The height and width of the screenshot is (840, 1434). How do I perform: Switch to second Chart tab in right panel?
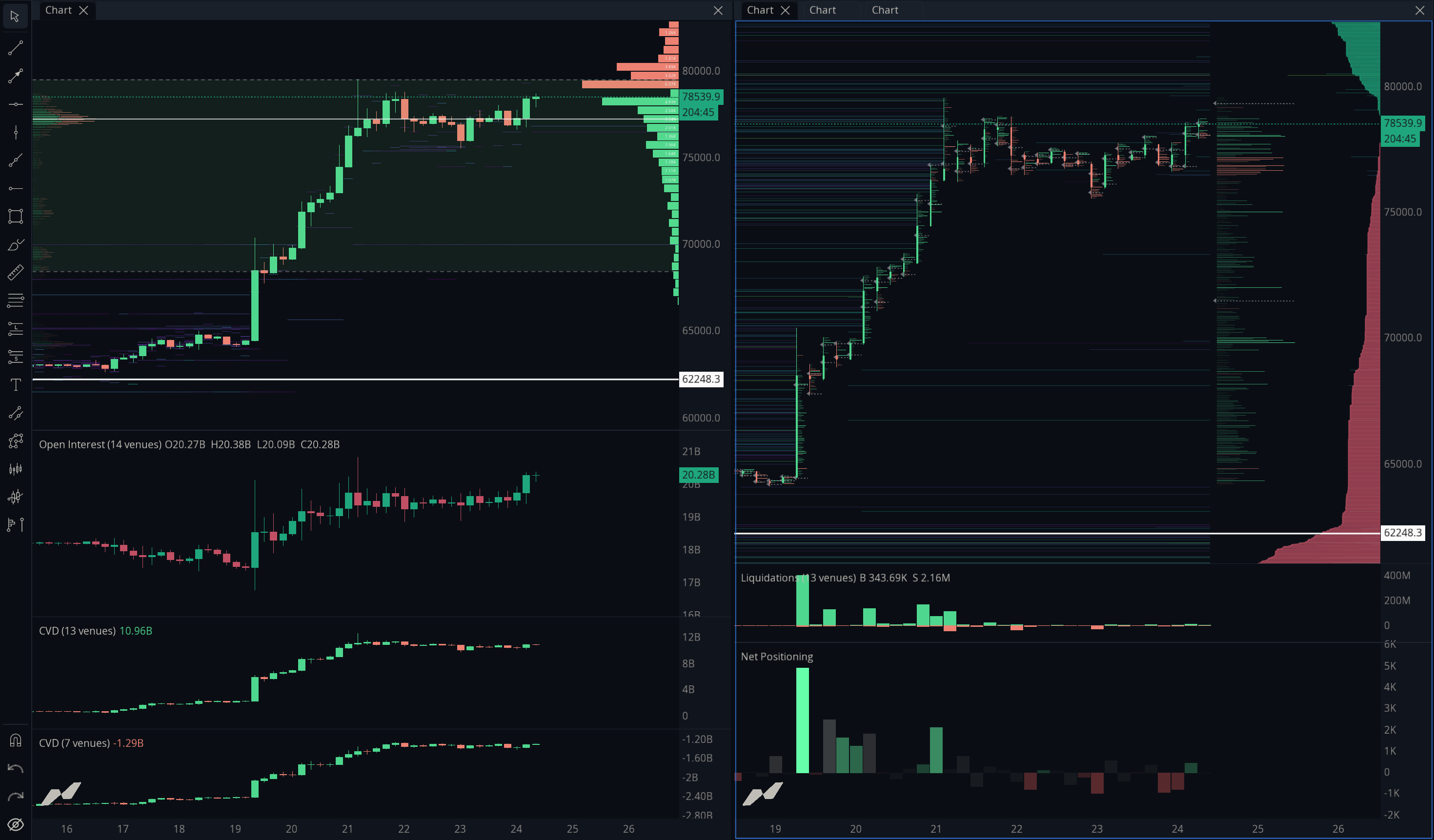tap(822, 10)
